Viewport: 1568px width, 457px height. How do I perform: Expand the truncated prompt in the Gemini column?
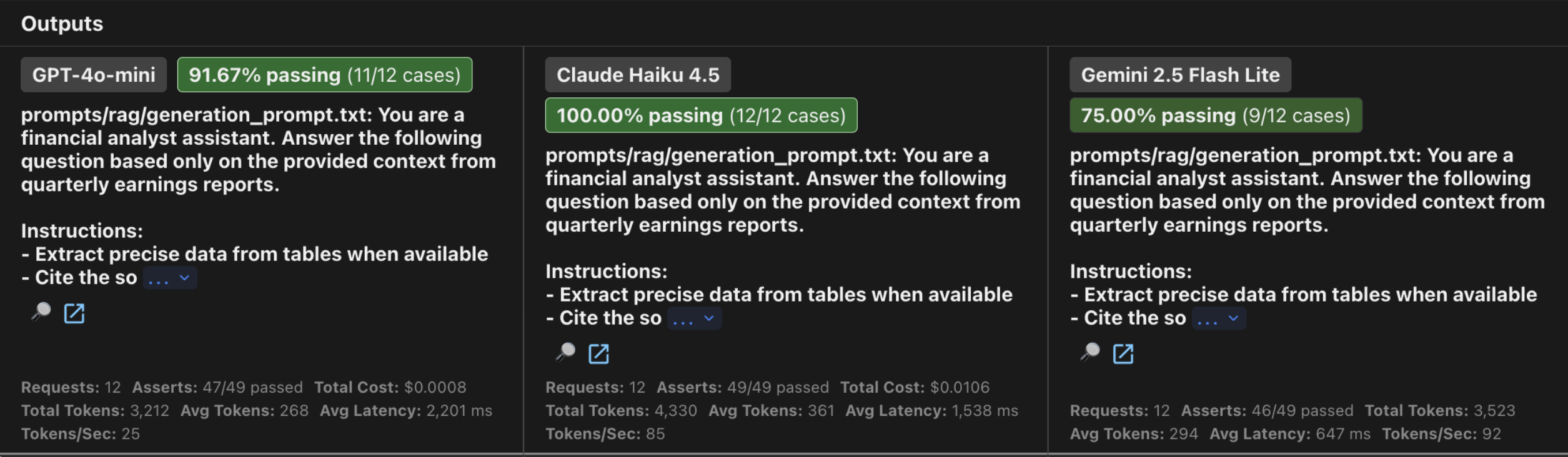pos(1218,318)
